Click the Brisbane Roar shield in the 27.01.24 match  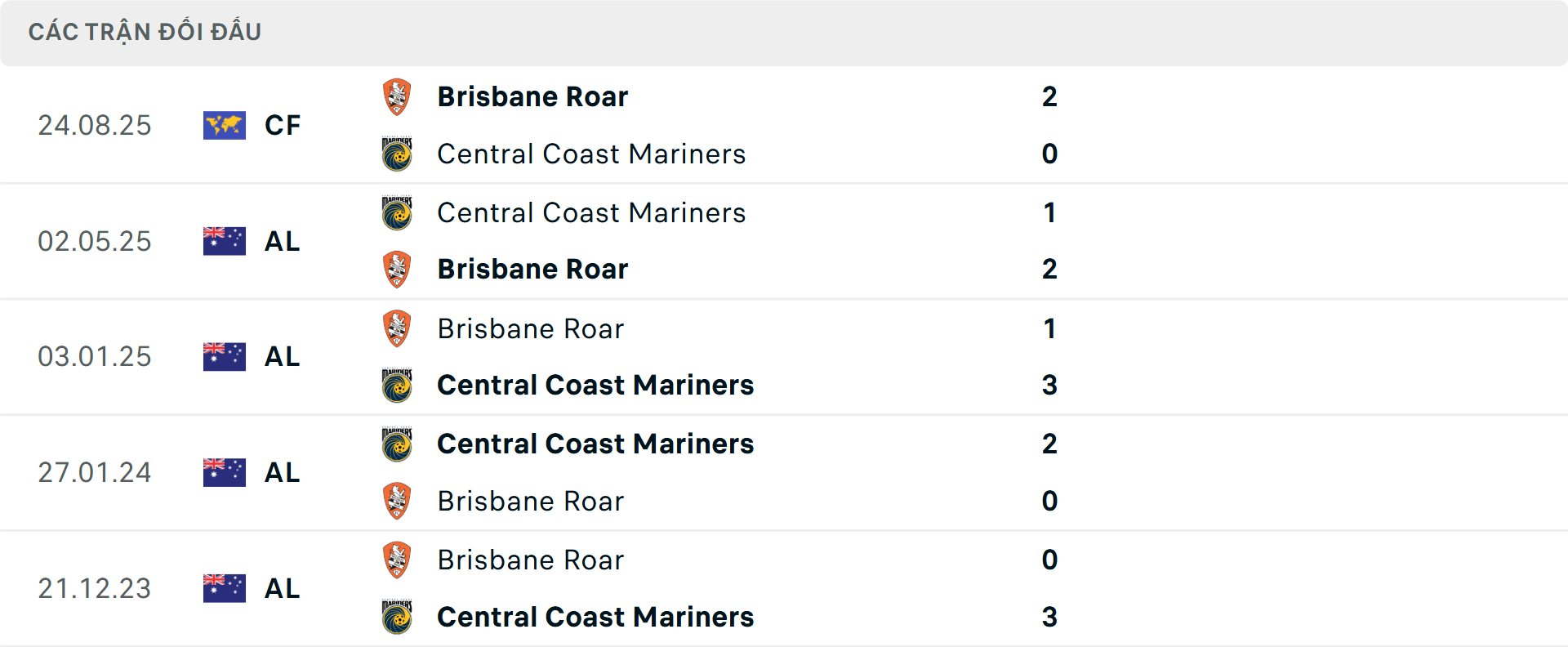398,501
